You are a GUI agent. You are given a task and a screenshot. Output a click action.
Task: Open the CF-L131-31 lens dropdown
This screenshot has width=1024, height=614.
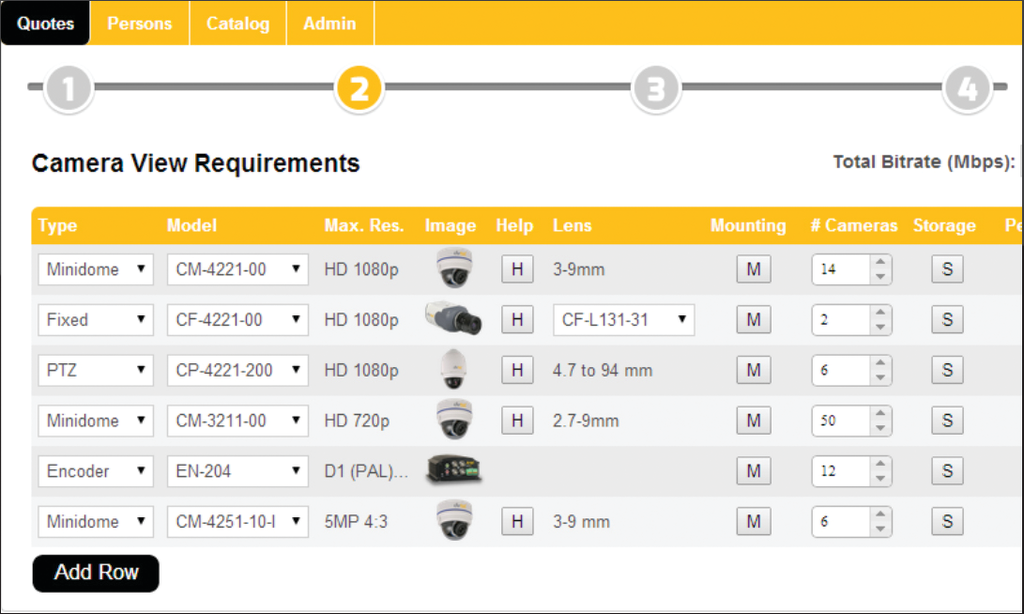pyautogui.click(x=625, y=319)
